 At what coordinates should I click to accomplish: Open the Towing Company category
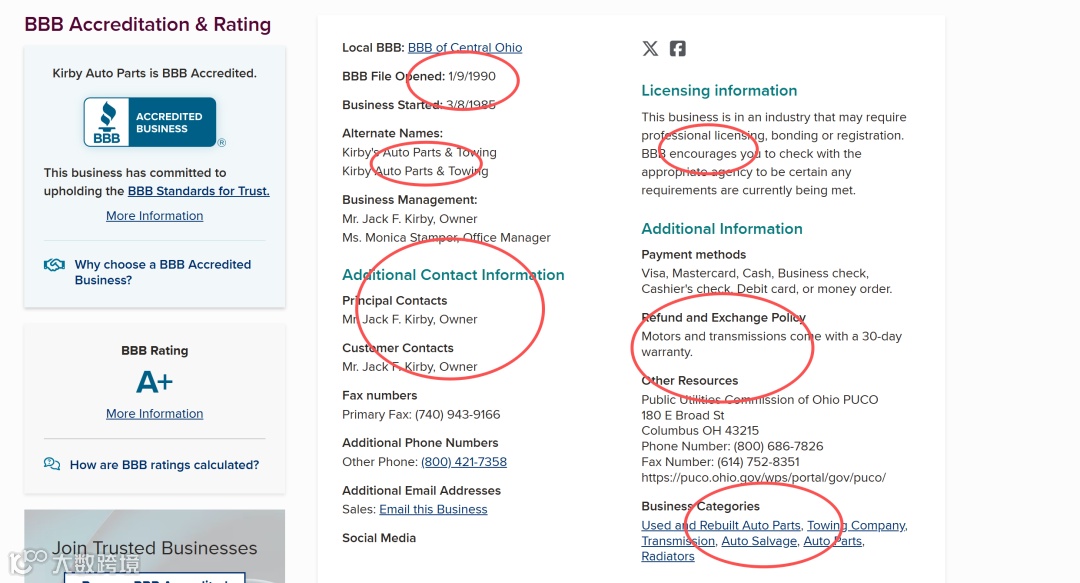(856, 525)
